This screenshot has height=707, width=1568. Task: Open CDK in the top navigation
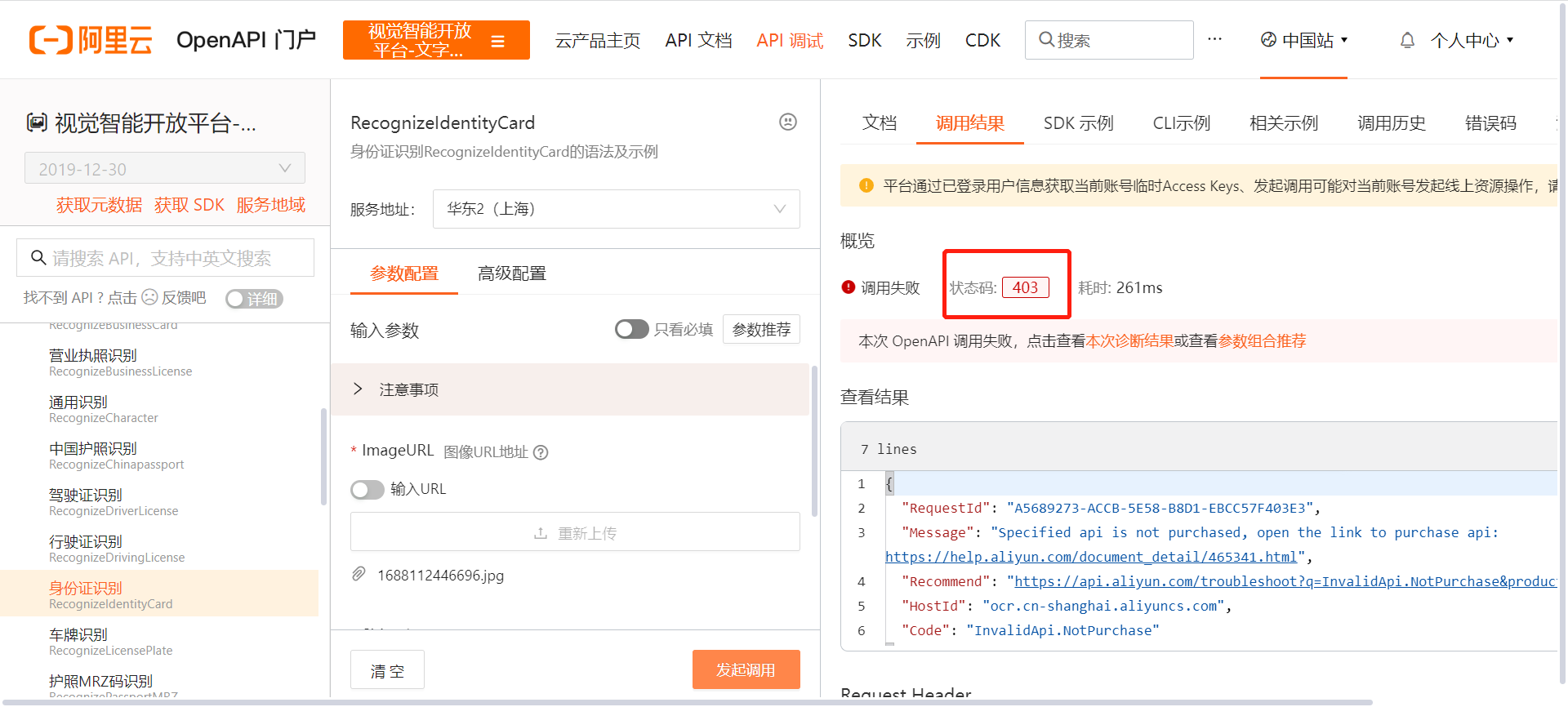point(982,40)
